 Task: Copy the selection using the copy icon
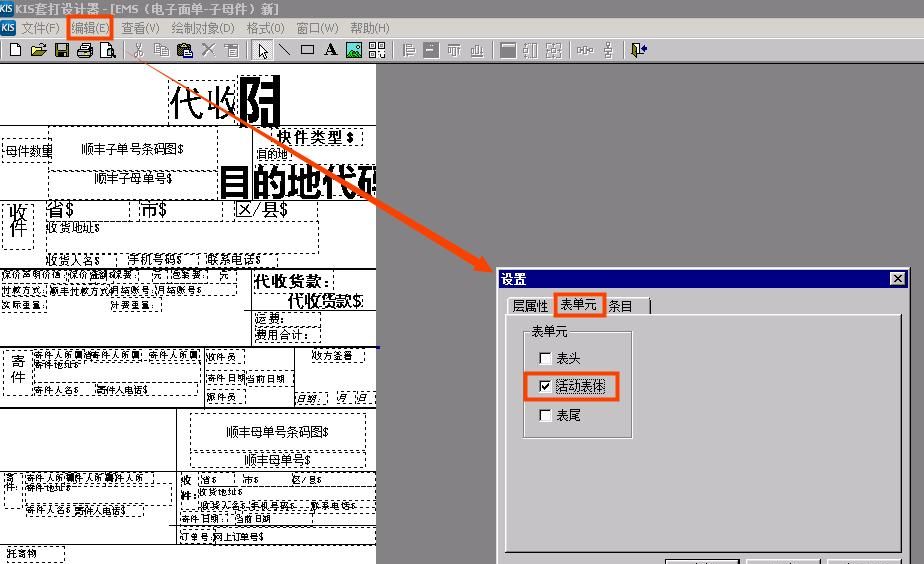[161, 50]
